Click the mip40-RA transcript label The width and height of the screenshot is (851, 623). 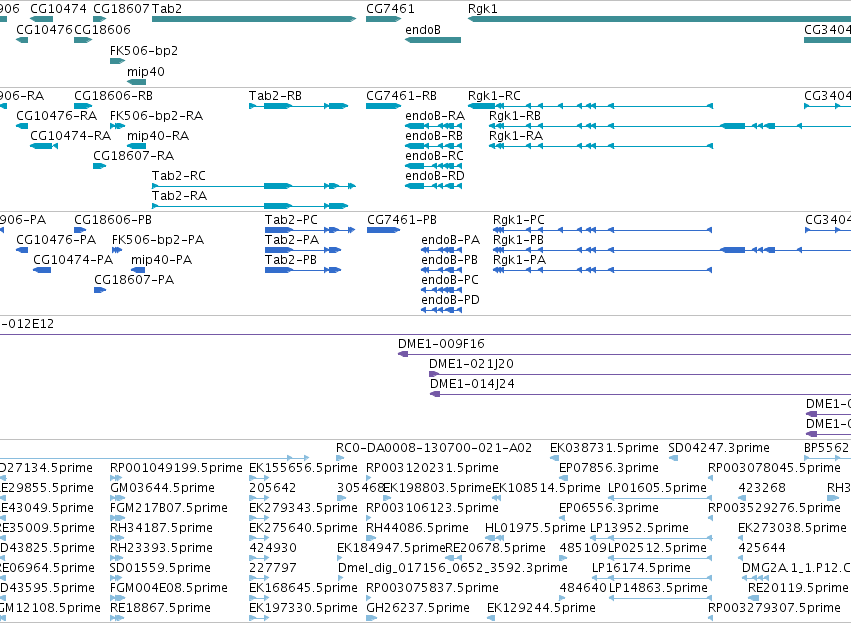pos(158,136)
